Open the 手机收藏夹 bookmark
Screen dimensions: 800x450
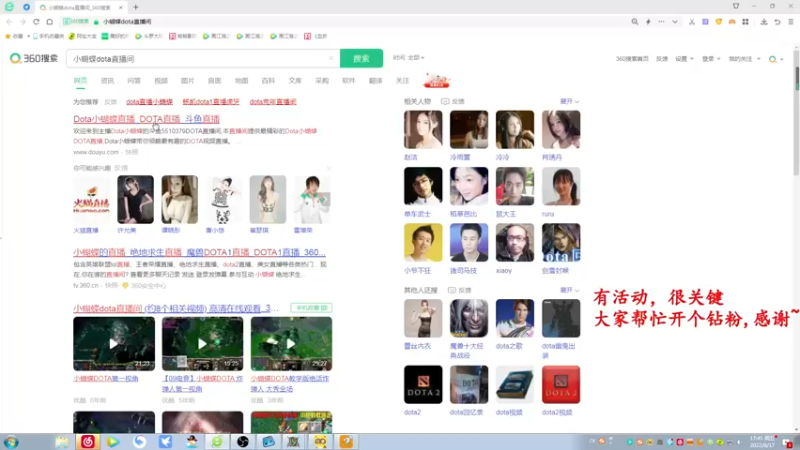click(x=48, y=36)
